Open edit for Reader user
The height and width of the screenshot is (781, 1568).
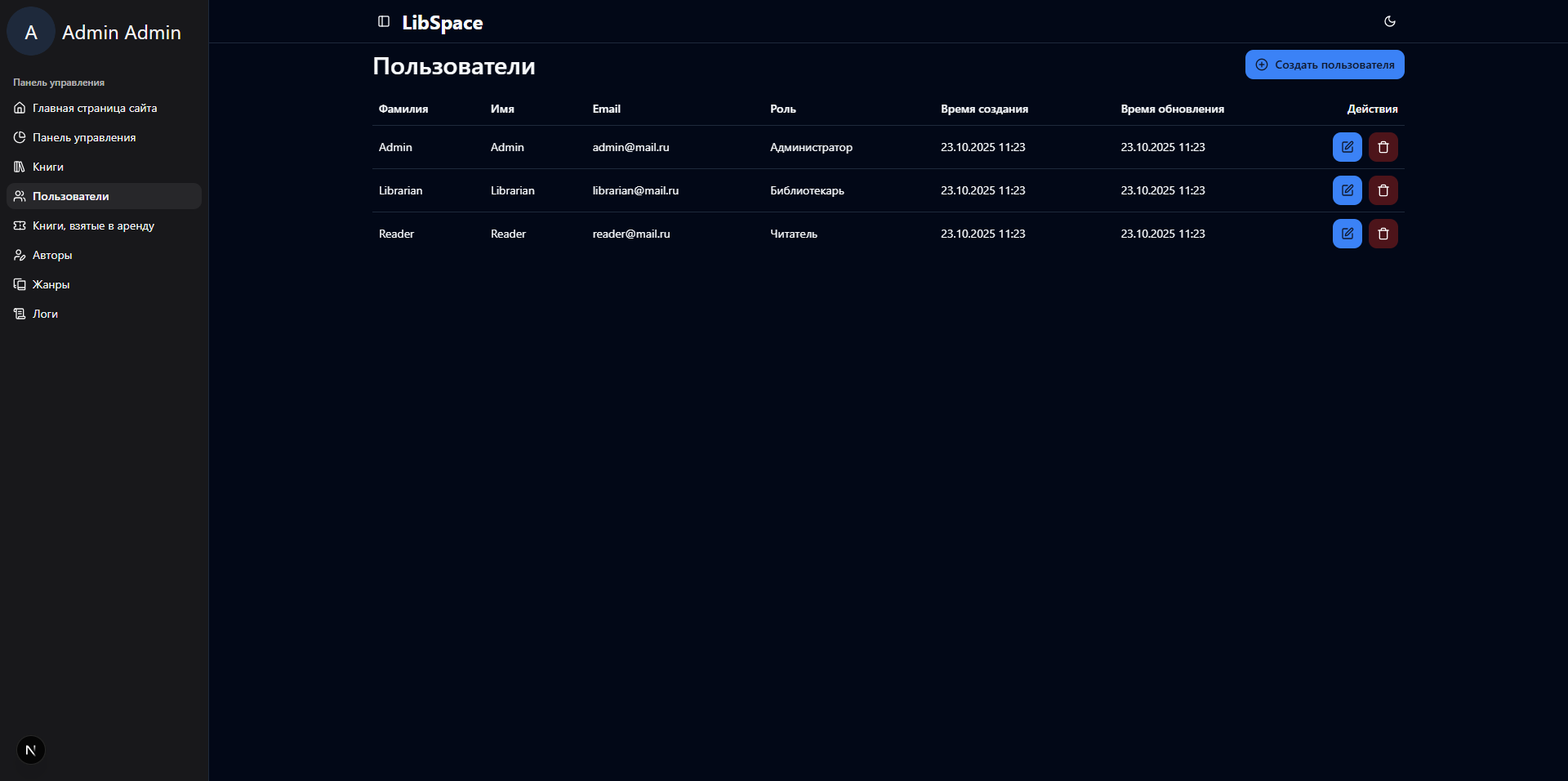click(1347, 234)
